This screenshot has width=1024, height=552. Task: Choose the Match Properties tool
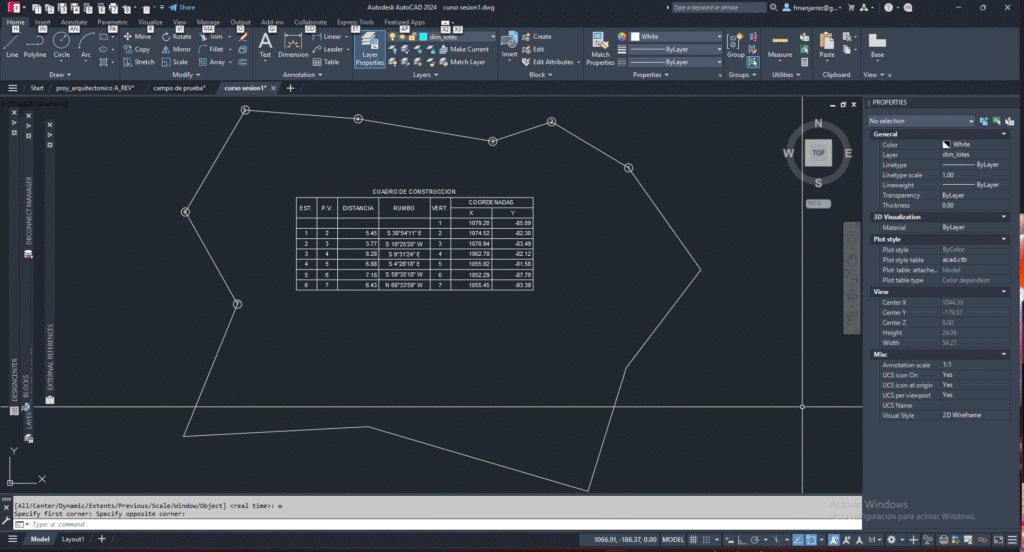(x=600, y=47)
